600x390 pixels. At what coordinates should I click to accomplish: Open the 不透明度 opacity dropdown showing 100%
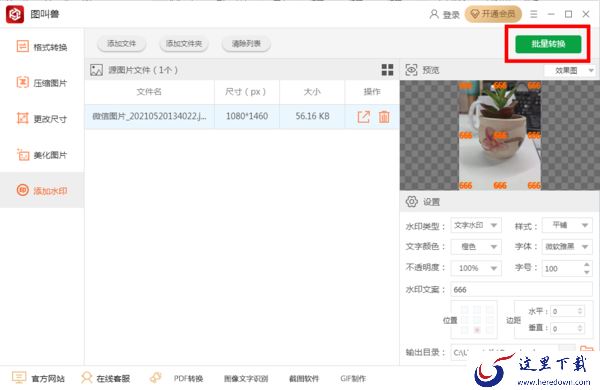[x=476, y=268]
